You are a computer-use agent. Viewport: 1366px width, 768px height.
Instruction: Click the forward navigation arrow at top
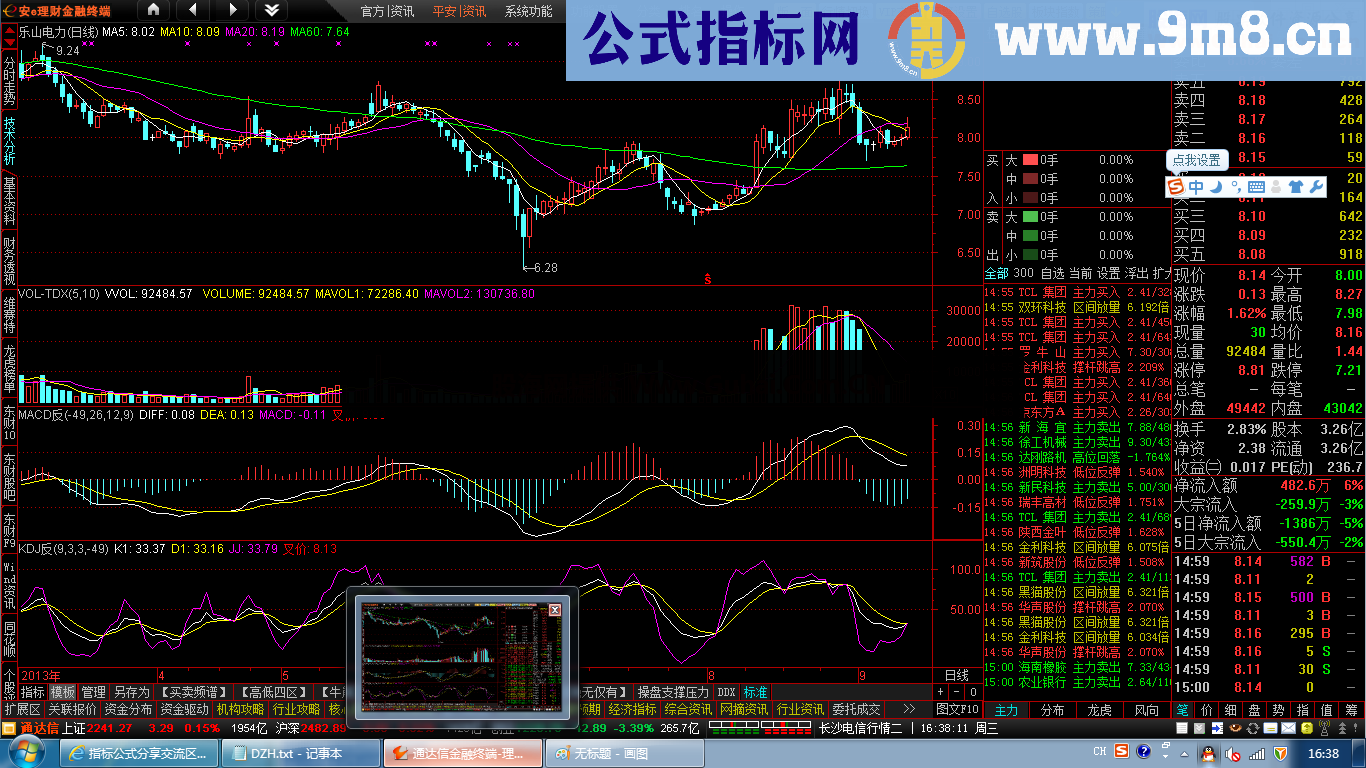point(233,12)
